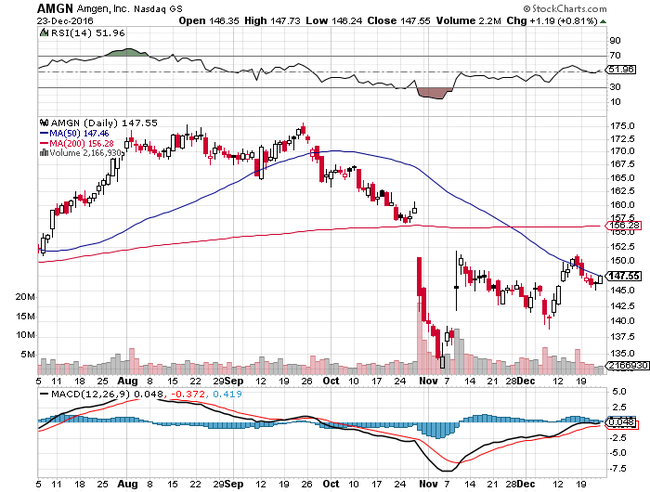
Task: Click the AMGN ticker symbol title
Action: pos(55,8)
